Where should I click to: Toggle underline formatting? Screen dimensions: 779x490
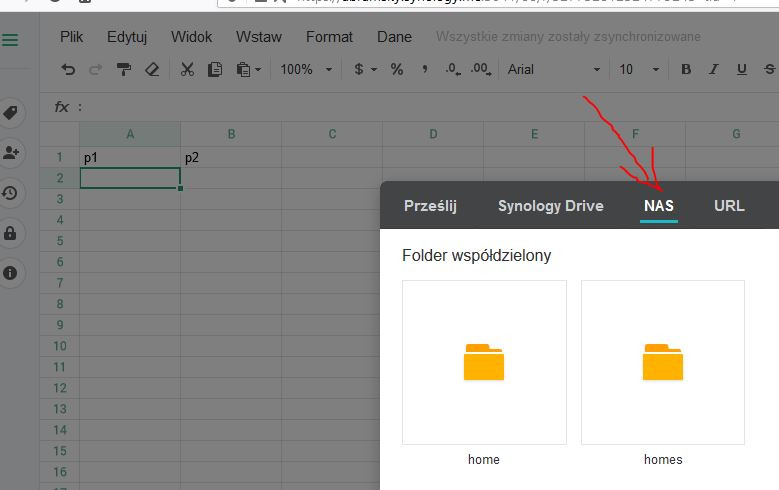(x=741, y=70)
